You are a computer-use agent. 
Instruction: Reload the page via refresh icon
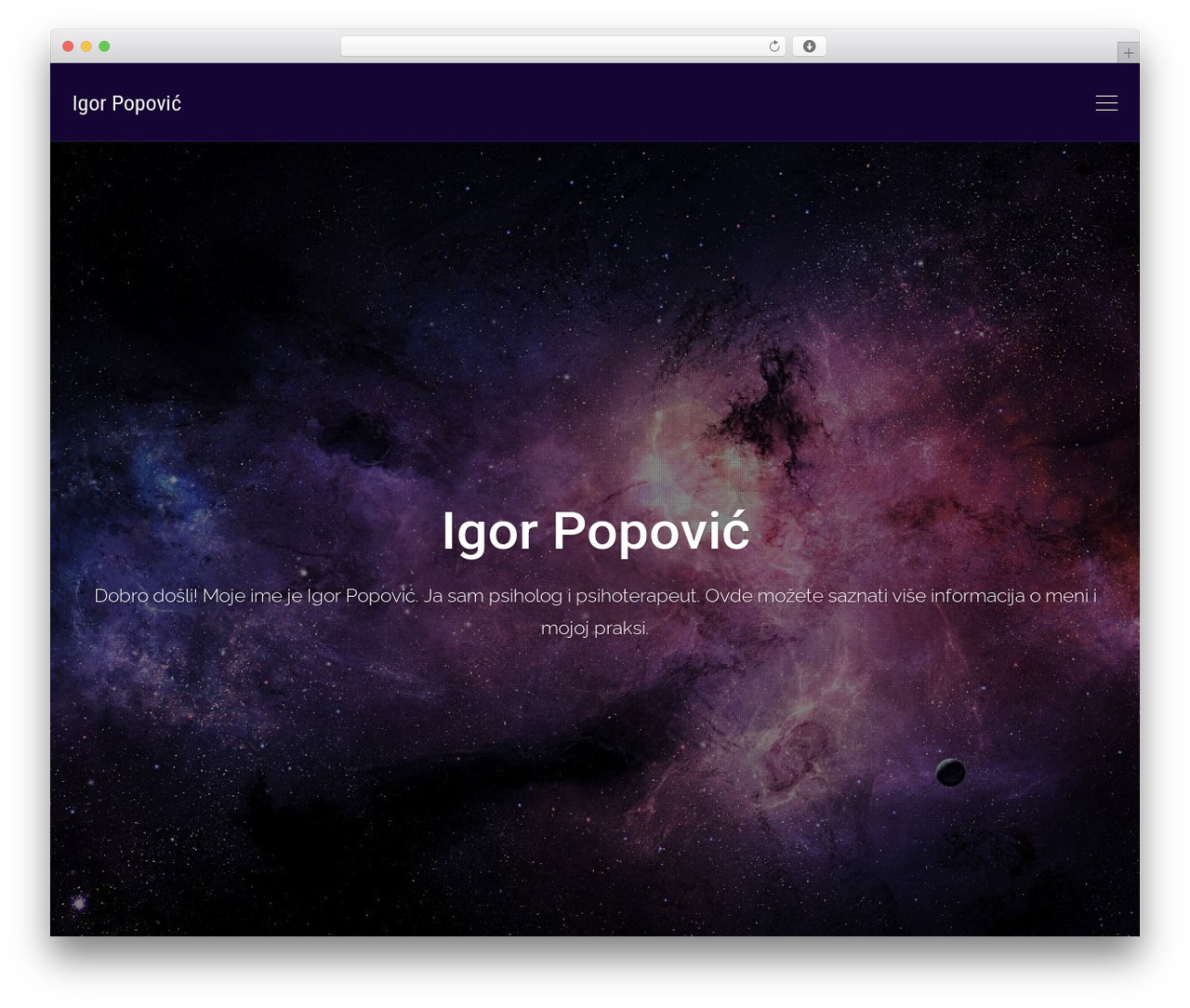coord(774,46)
